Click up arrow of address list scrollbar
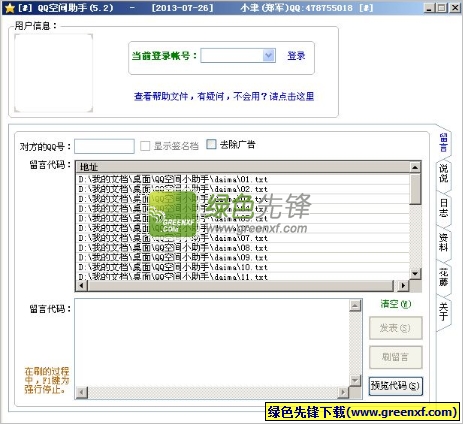Screen dimensions: 463x424 pos(415,167)
